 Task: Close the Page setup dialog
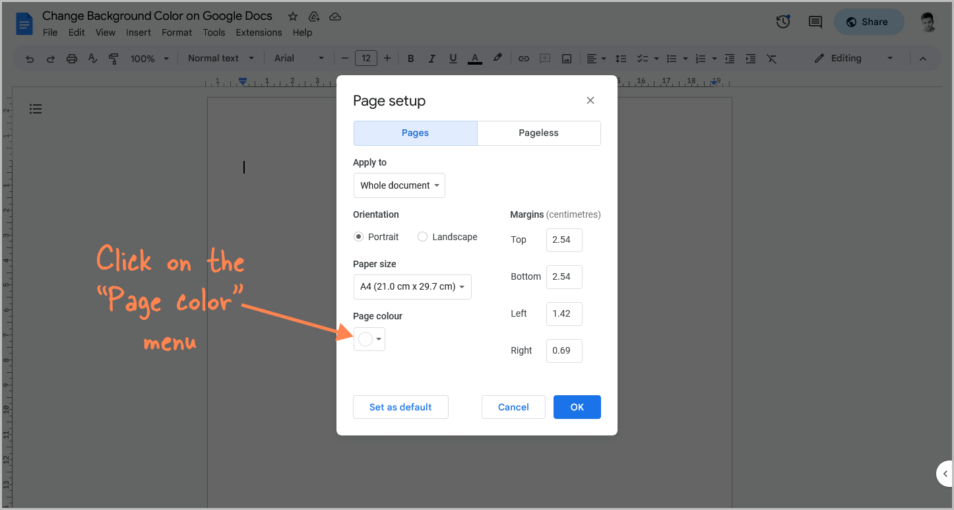(x=590, y=100)
